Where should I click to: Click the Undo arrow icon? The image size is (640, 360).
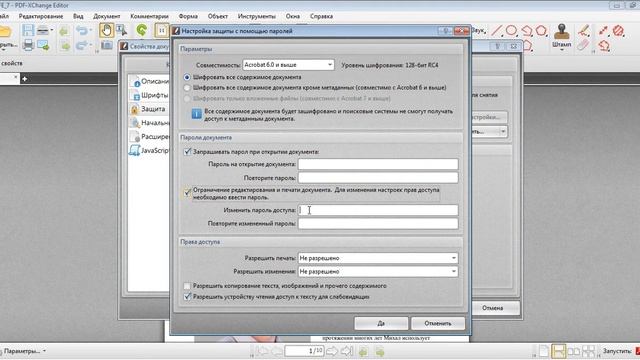82,30
